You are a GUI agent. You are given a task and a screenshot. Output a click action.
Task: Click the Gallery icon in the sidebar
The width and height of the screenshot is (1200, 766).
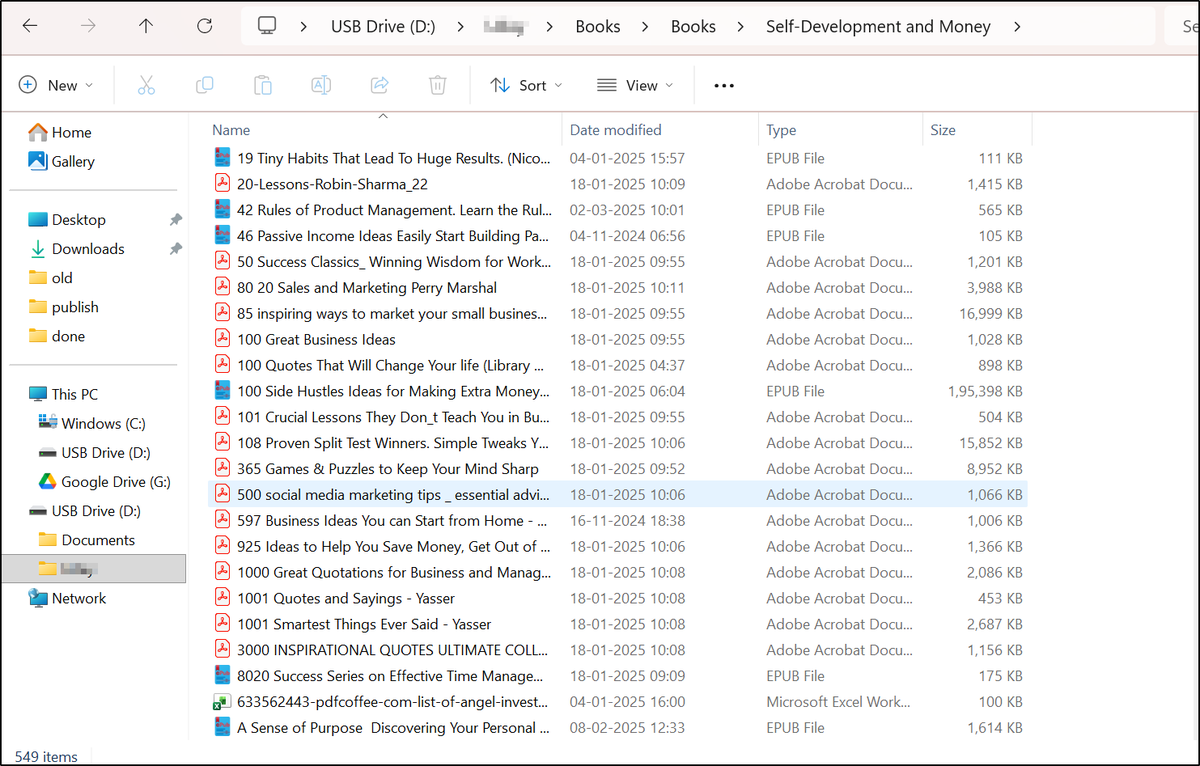38,161
